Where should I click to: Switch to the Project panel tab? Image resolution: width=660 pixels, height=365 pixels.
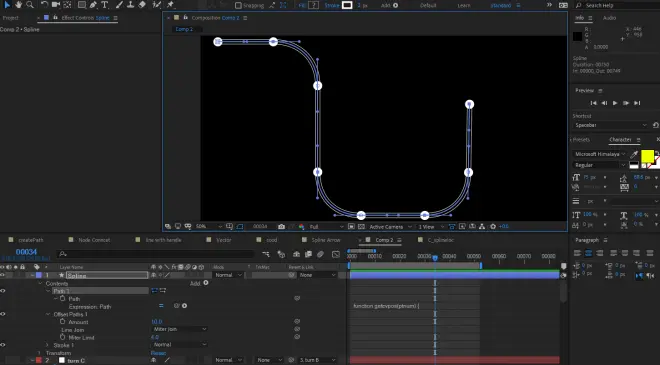click(x=11, y=18)
